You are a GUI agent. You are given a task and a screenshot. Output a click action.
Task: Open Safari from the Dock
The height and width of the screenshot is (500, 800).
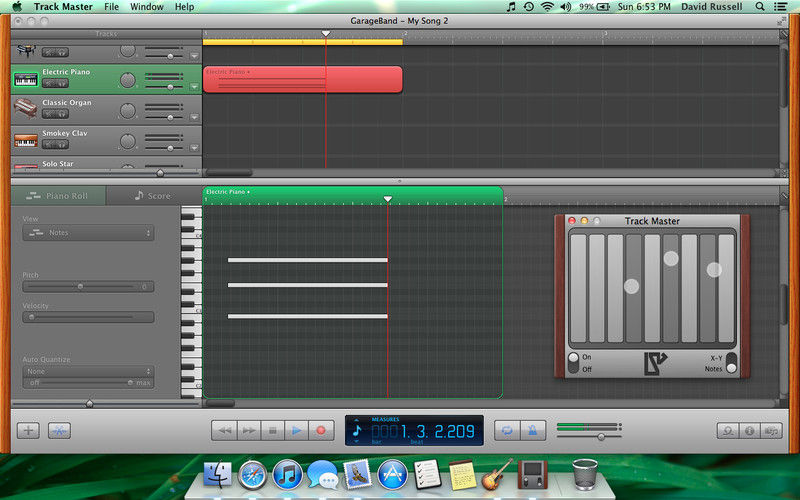tap(253, 474)
